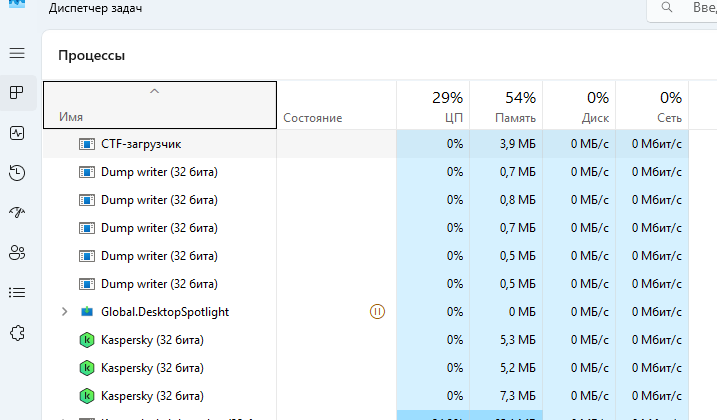Click the suspended status icon for Global.DesktopSpotlight
Screen dimensions: 717x420
377,312
